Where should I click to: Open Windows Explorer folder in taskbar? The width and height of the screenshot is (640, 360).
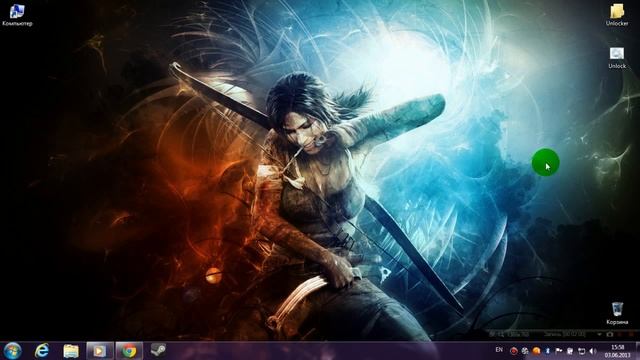coord(71,351)
